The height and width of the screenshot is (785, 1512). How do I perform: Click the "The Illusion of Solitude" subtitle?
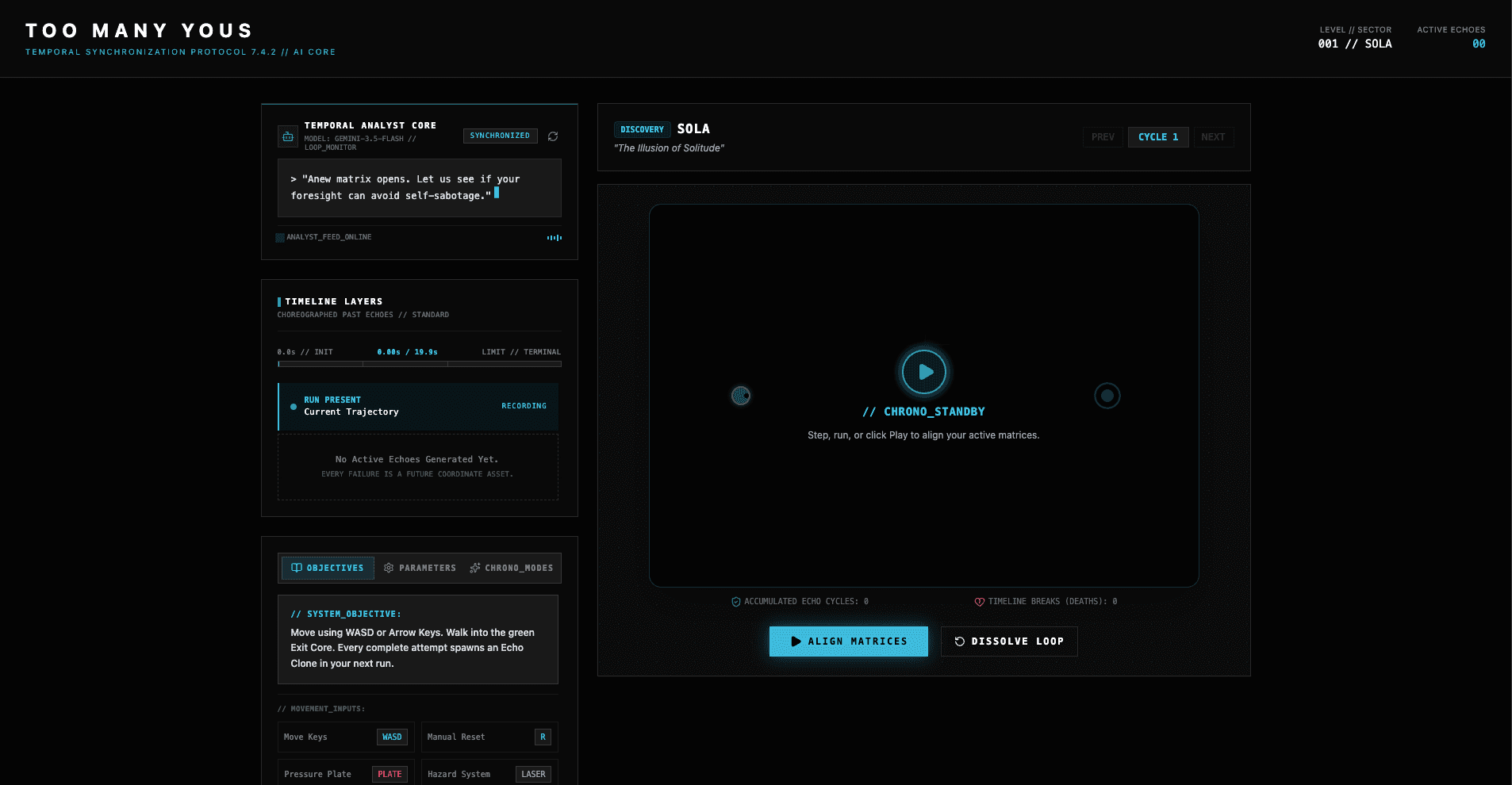point(669,148)
